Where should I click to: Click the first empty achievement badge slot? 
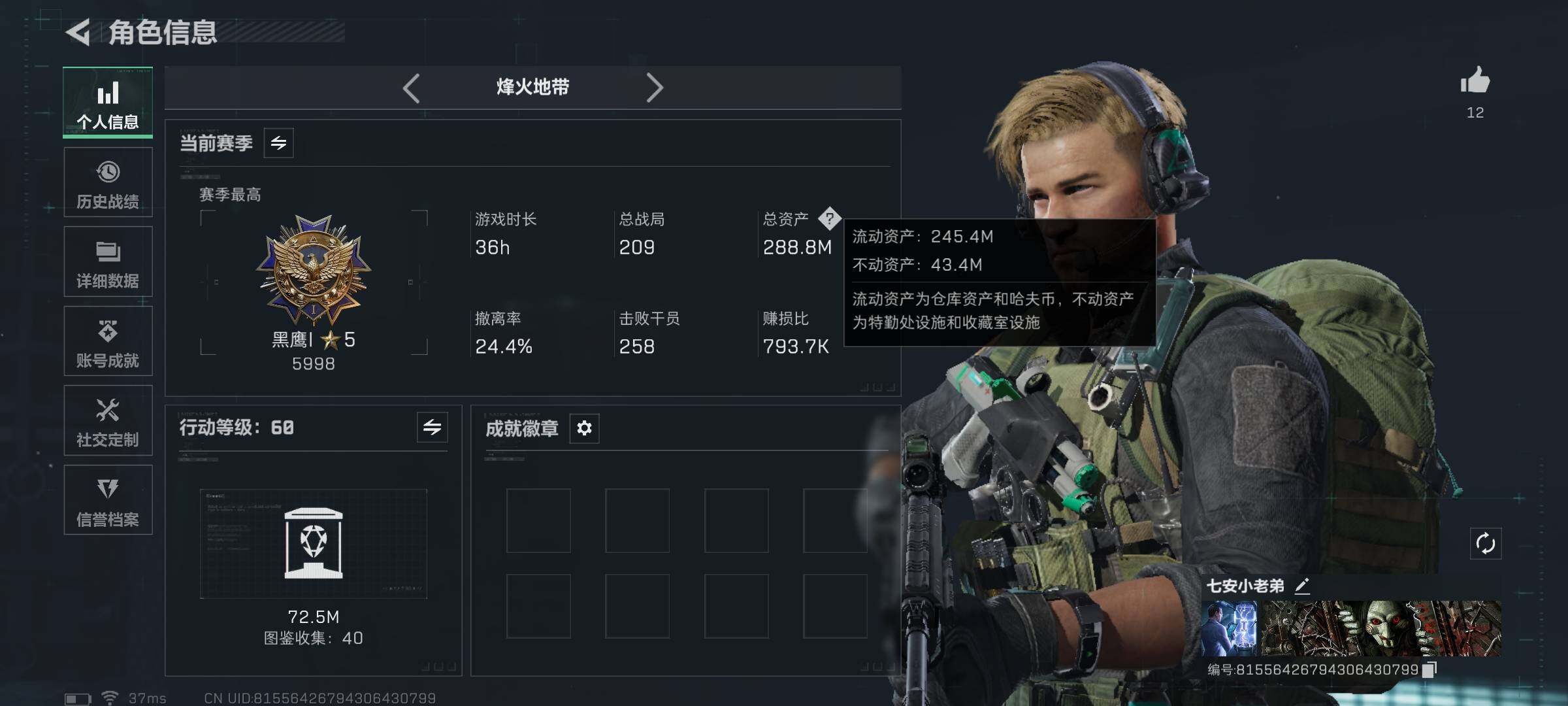538,520
